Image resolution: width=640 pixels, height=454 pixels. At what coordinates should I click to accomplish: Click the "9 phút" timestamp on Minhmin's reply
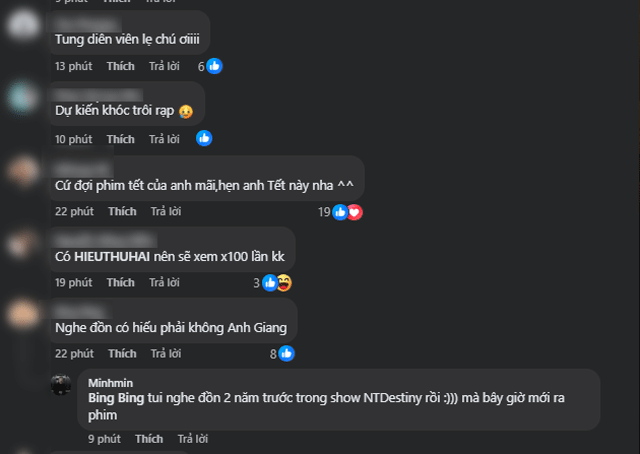pyautogui.click(x=103, y=439)
